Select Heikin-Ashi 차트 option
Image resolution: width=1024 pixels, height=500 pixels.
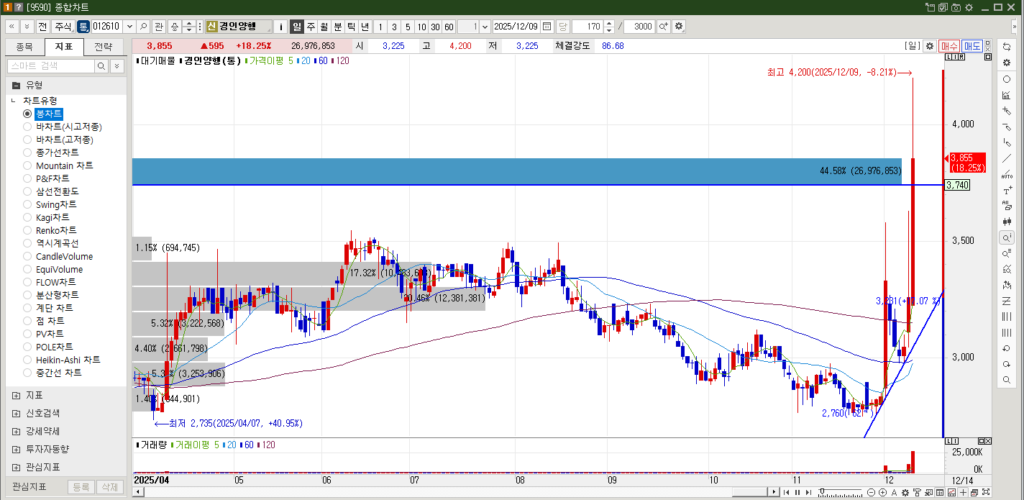[x=28, y=360]
